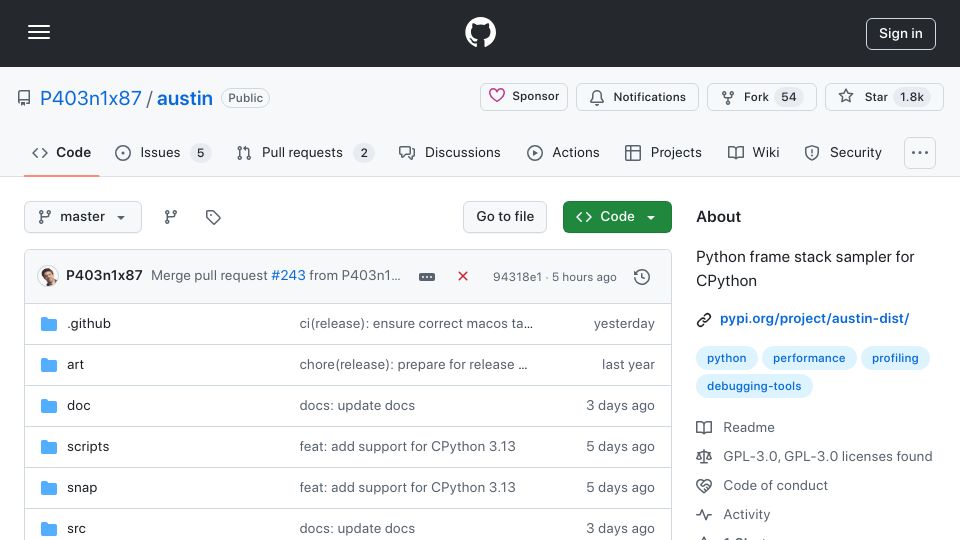This screenshot has width=960, height=540.
Task: Expand the commit message ellipsis
Action: pos(427,277)
